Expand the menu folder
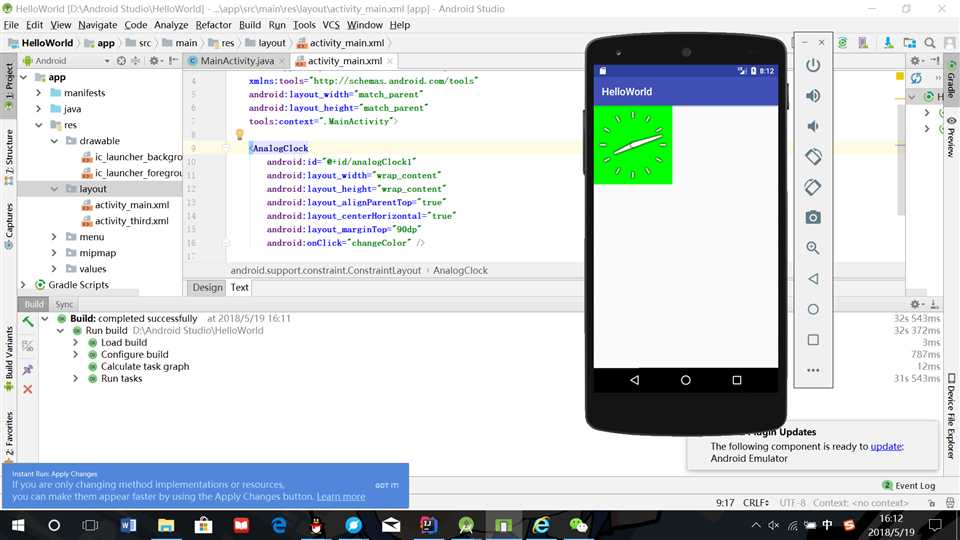The width and height of the screenshot is (960, 540). (54, 236)
